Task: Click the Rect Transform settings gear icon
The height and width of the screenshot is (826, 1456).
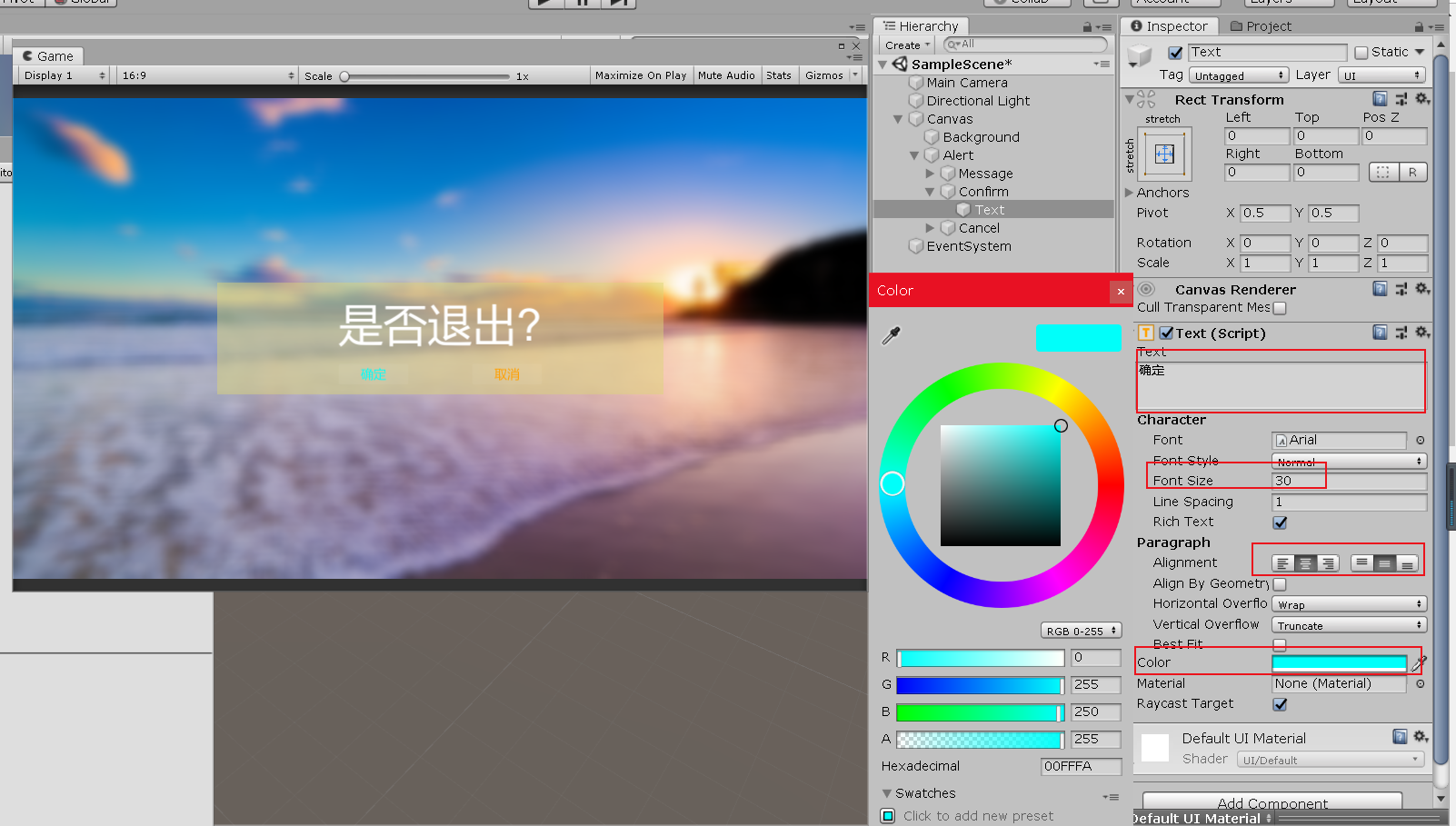Action: (1422, 99)
